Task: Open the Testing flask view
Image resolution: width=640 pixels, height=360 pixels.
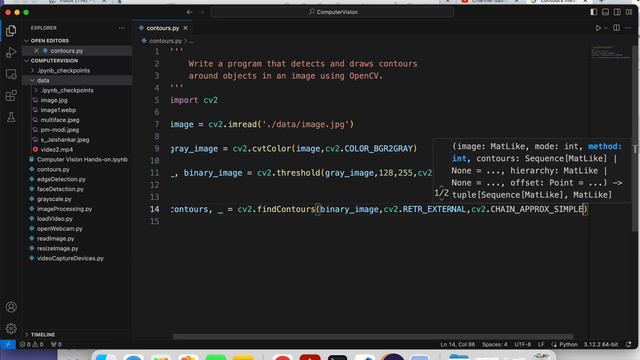Action: tap(11, 118)
